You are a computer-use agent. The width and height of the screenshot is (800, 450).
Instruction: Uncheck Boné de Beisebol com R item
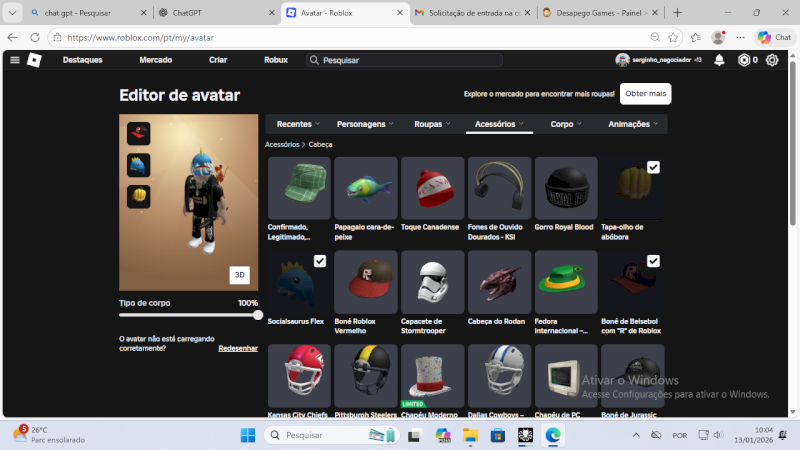[x=653, y=261]
